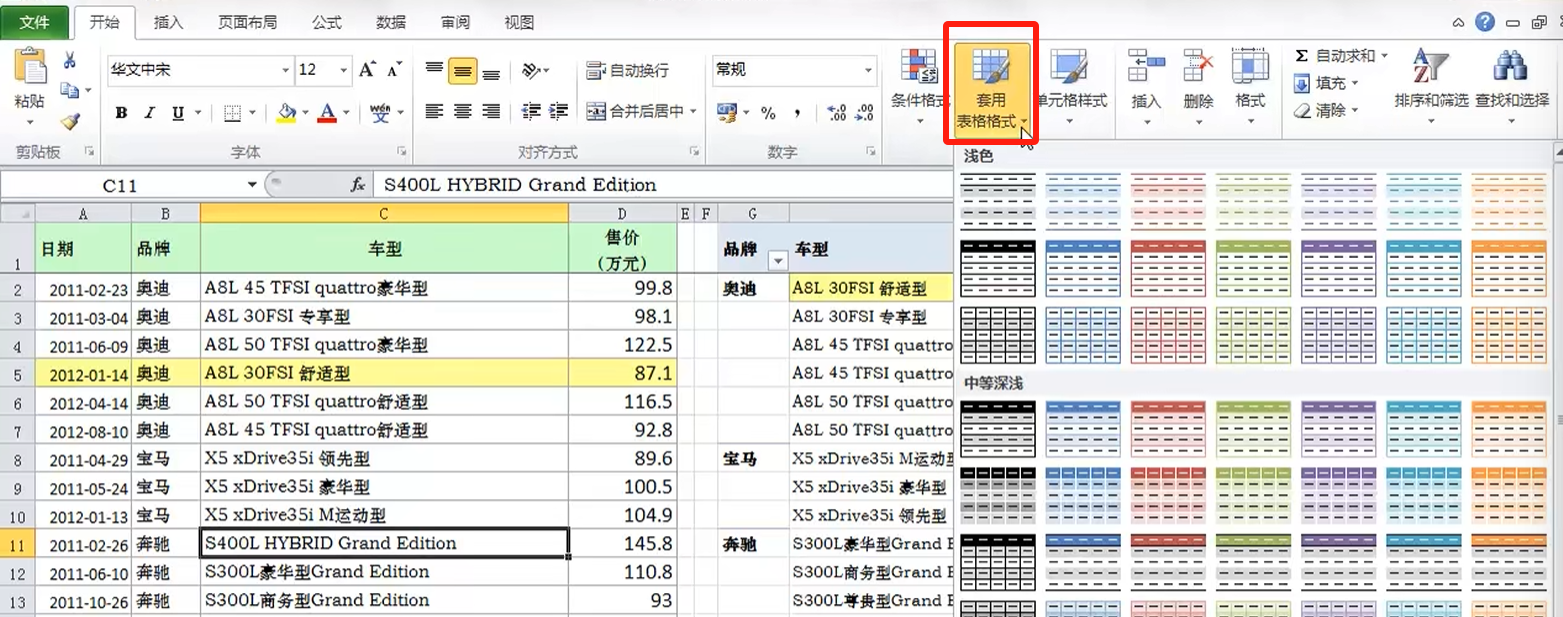The height and width of the screenshot is (617, 1563).
Task: Click the fx insert function icon
Action: coord(358,185)
